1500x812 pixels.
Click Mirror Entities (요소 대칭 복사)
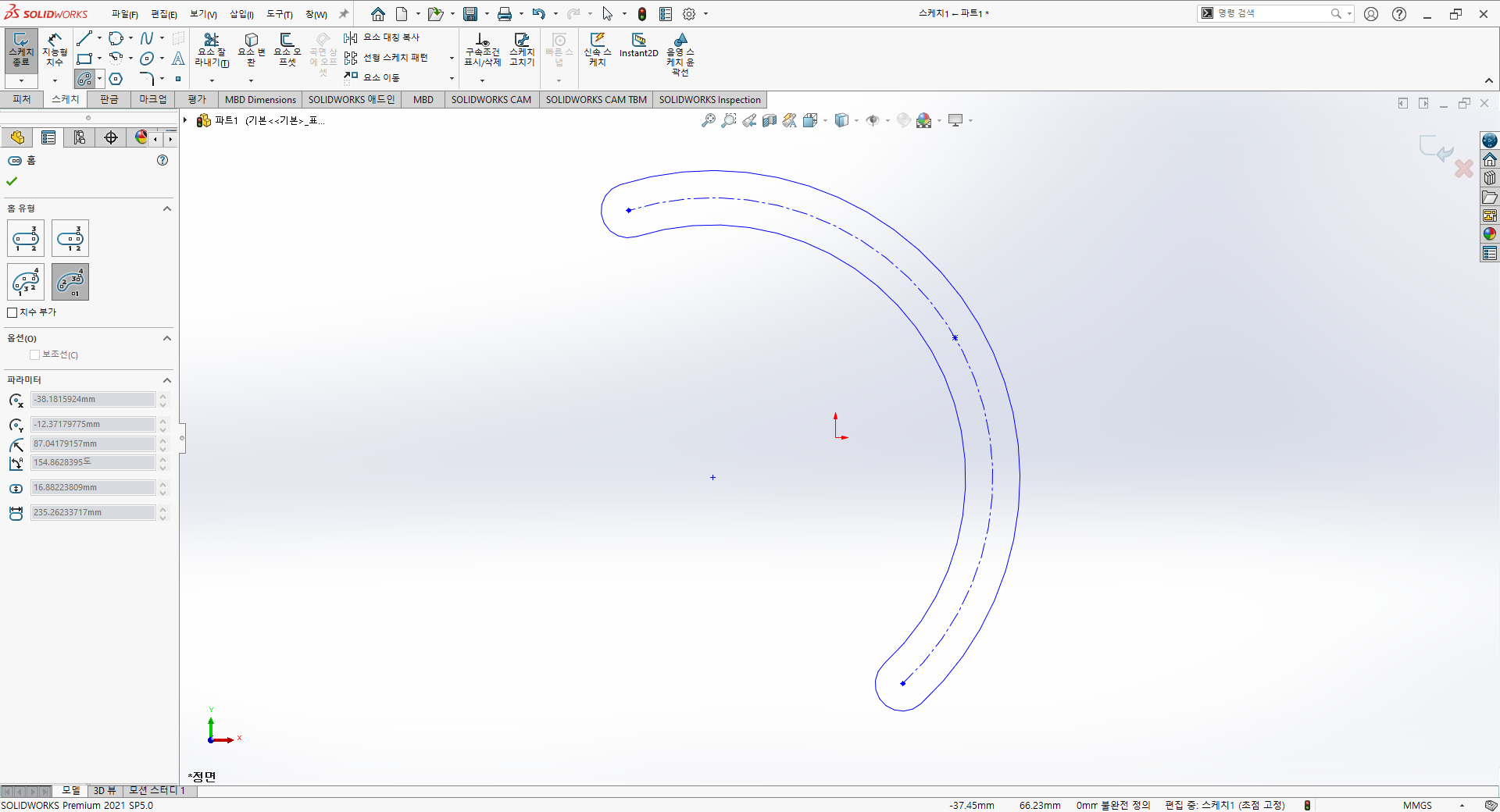(x=382, y=37)
